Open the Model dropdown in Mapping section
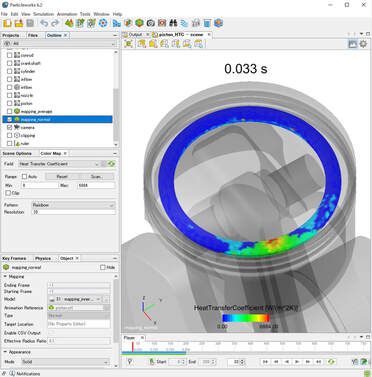Viewport: 372px width, 377px height. tap(75, 299)
